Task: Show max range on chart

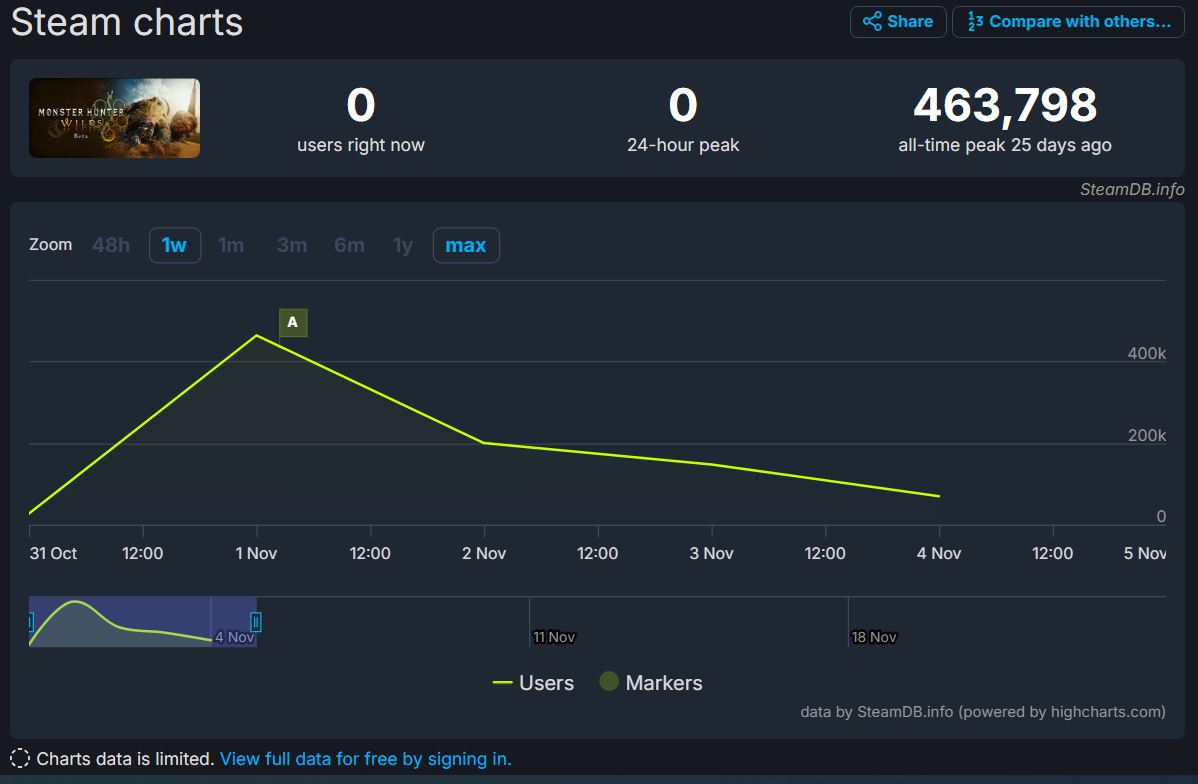Action: [x=465, y=245]
